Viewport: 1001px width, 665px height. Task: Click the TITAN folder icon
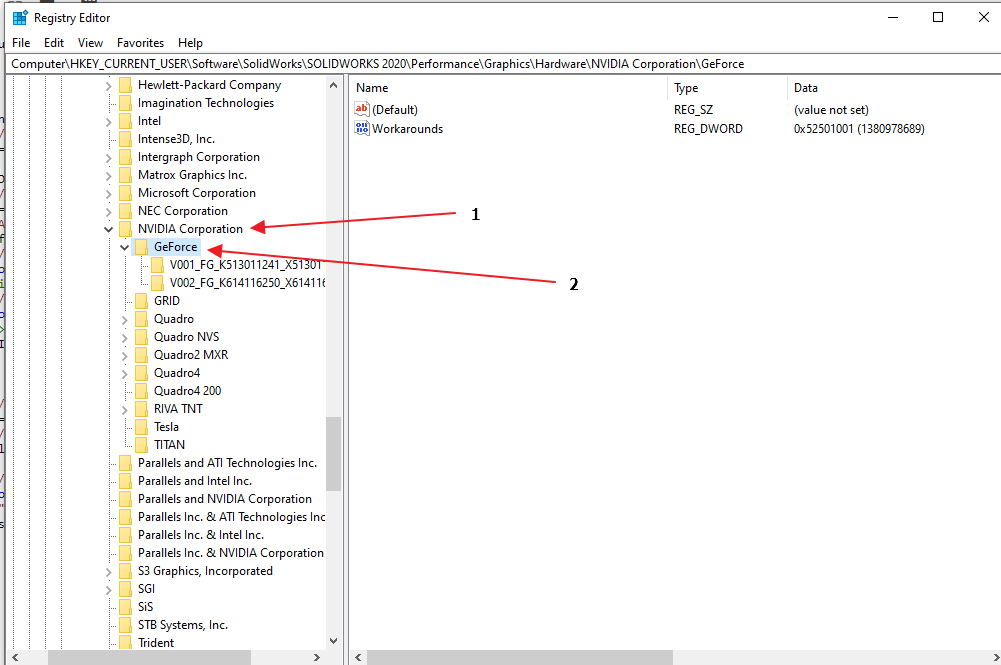click(139, 444)
